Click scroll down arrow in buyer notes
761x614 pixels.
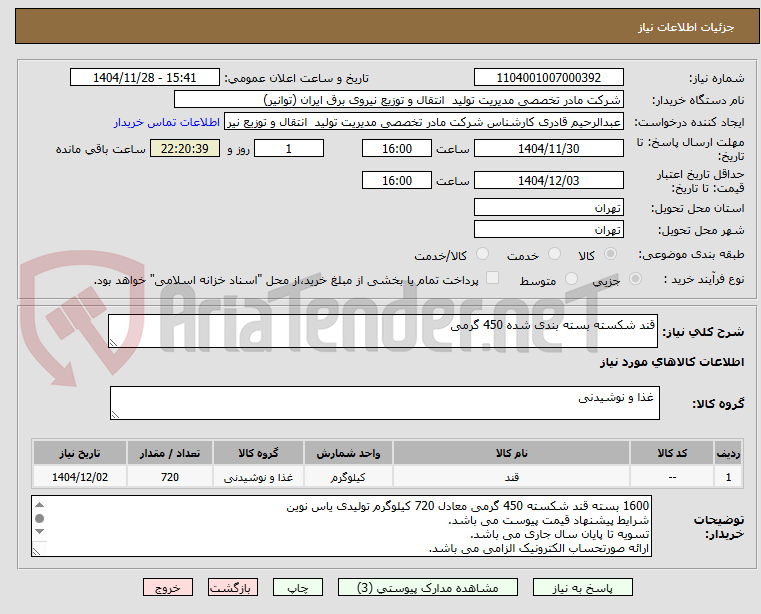pyautogui.click(x=40, y=531)
